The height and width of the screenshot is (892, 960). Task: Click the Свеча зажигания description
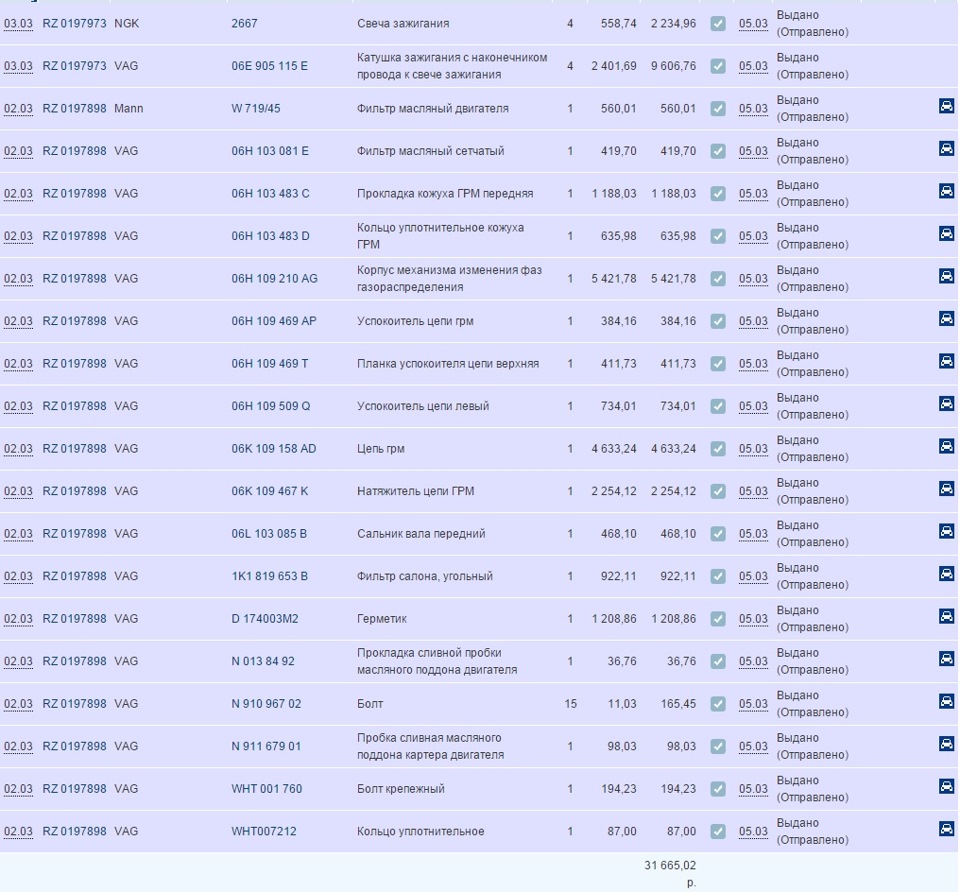click(403, 24)
